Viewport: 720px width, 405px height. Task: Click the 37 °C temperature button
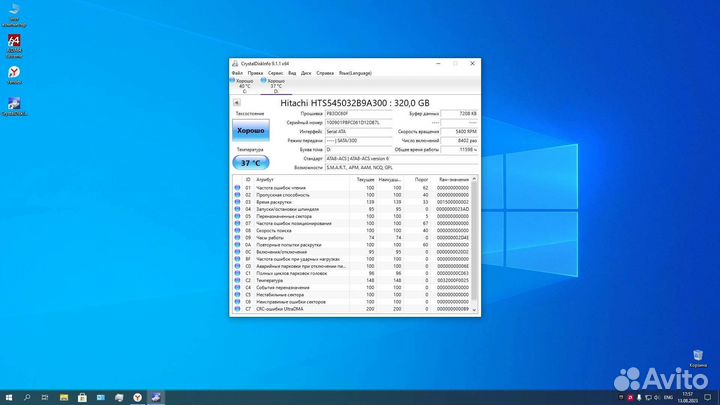point(251,163)
